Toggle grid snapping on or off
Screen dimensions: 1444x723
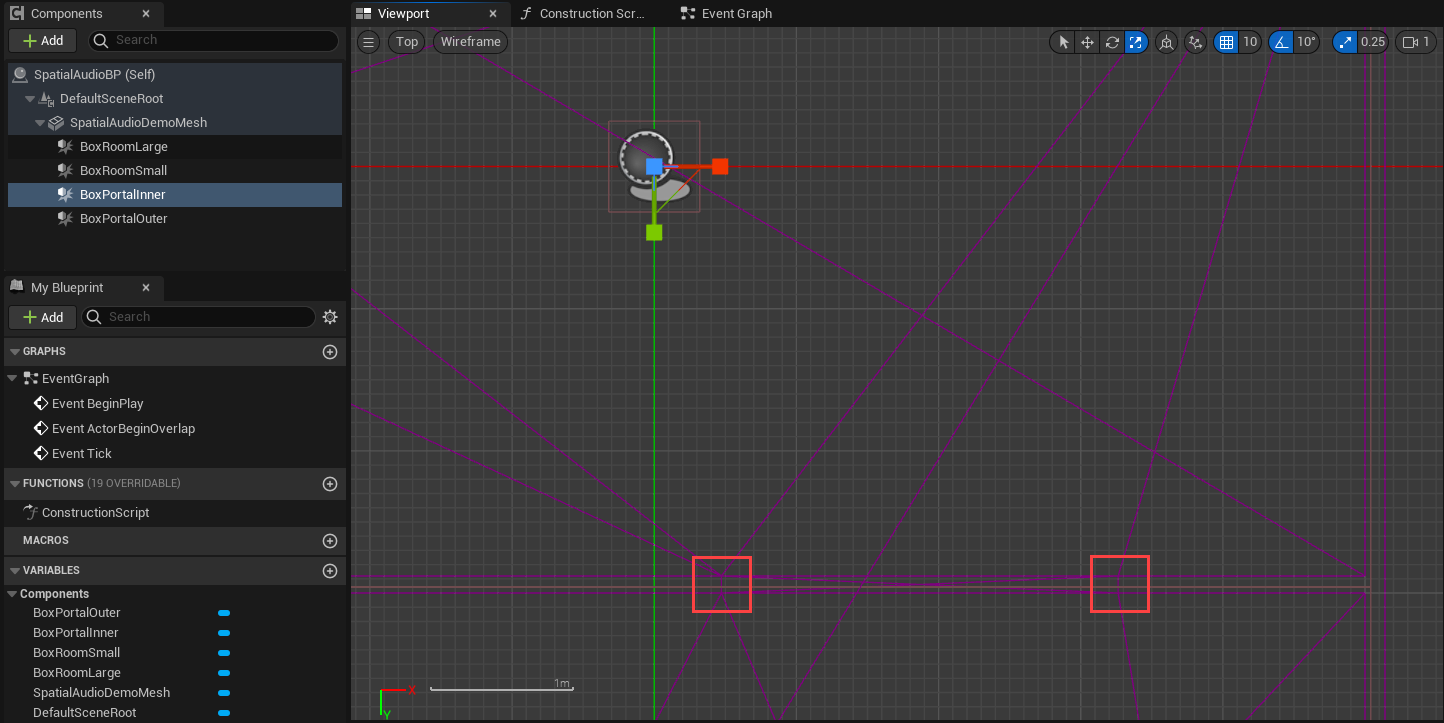coord(1226,42)
